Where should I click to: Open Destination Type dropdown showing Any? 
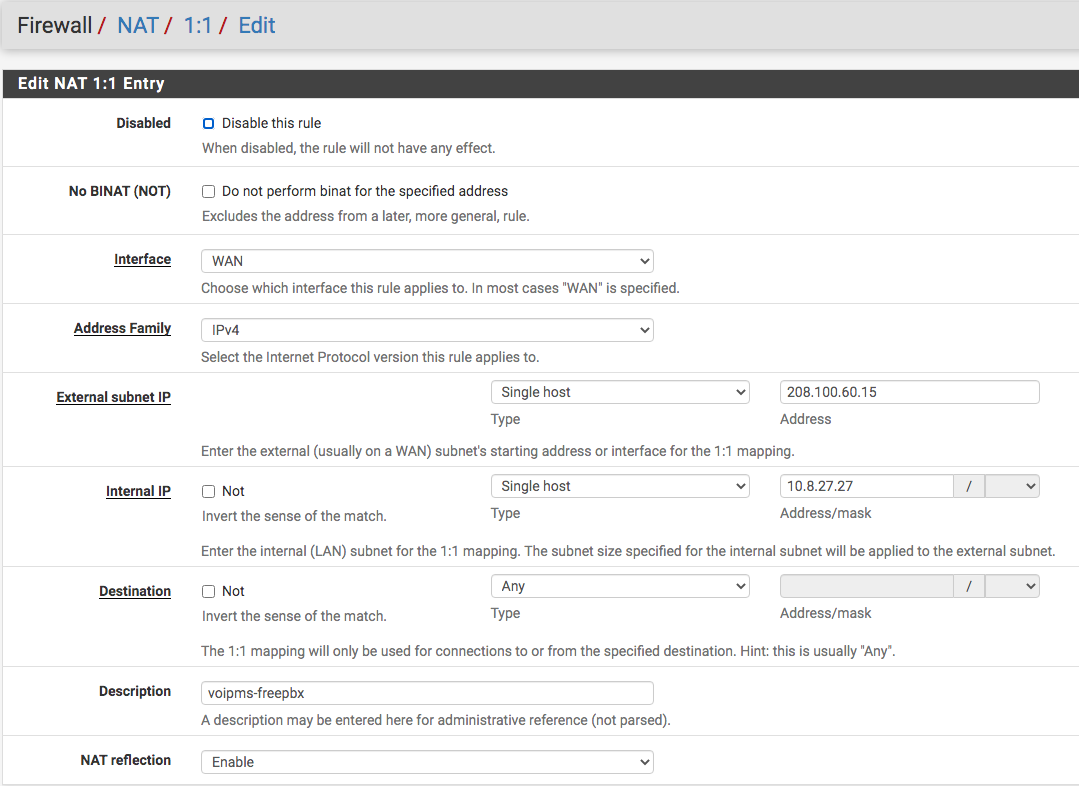point(619,586)
